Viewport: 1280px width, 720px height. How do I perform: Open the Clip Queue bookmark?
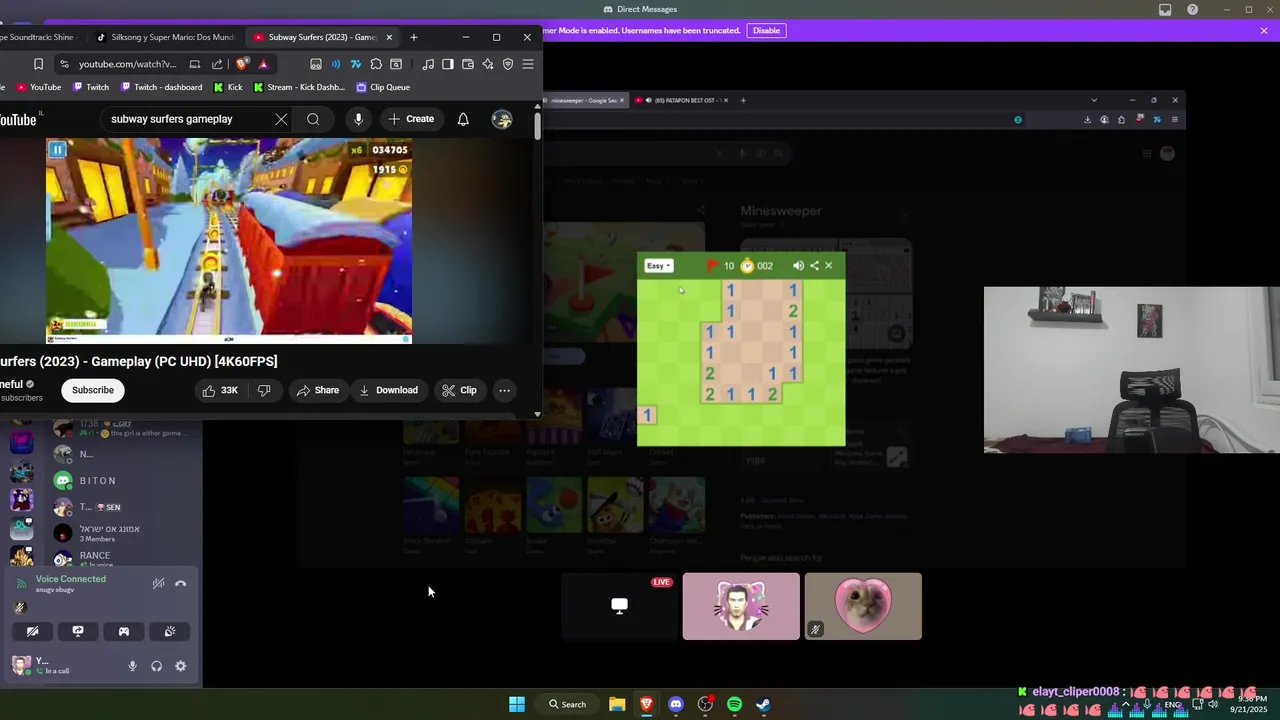[x=383, y=87]
